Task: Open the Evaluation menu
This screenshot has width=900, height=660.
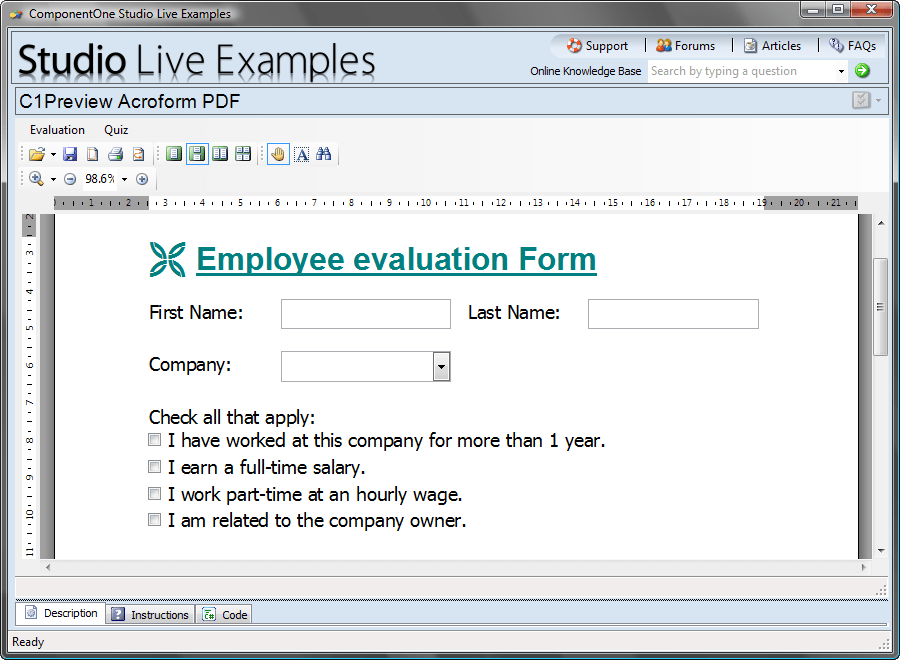Action: pyautogui.click(x=56, y=130)
